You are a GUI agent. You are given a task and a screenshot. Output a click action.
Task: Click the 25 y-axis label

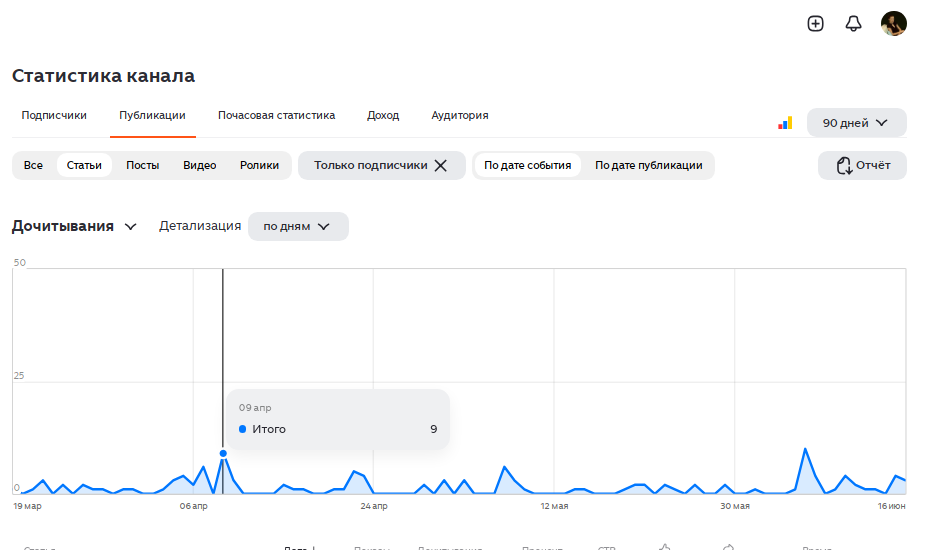click(19, 376)
